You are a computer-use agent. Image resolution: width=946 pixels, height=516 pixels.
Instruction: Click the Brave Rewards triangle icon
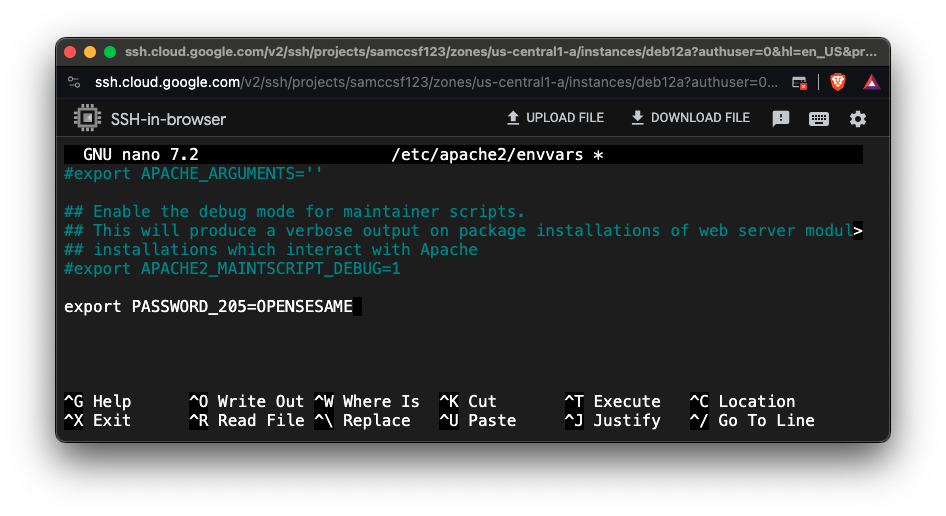pos(871,82)
